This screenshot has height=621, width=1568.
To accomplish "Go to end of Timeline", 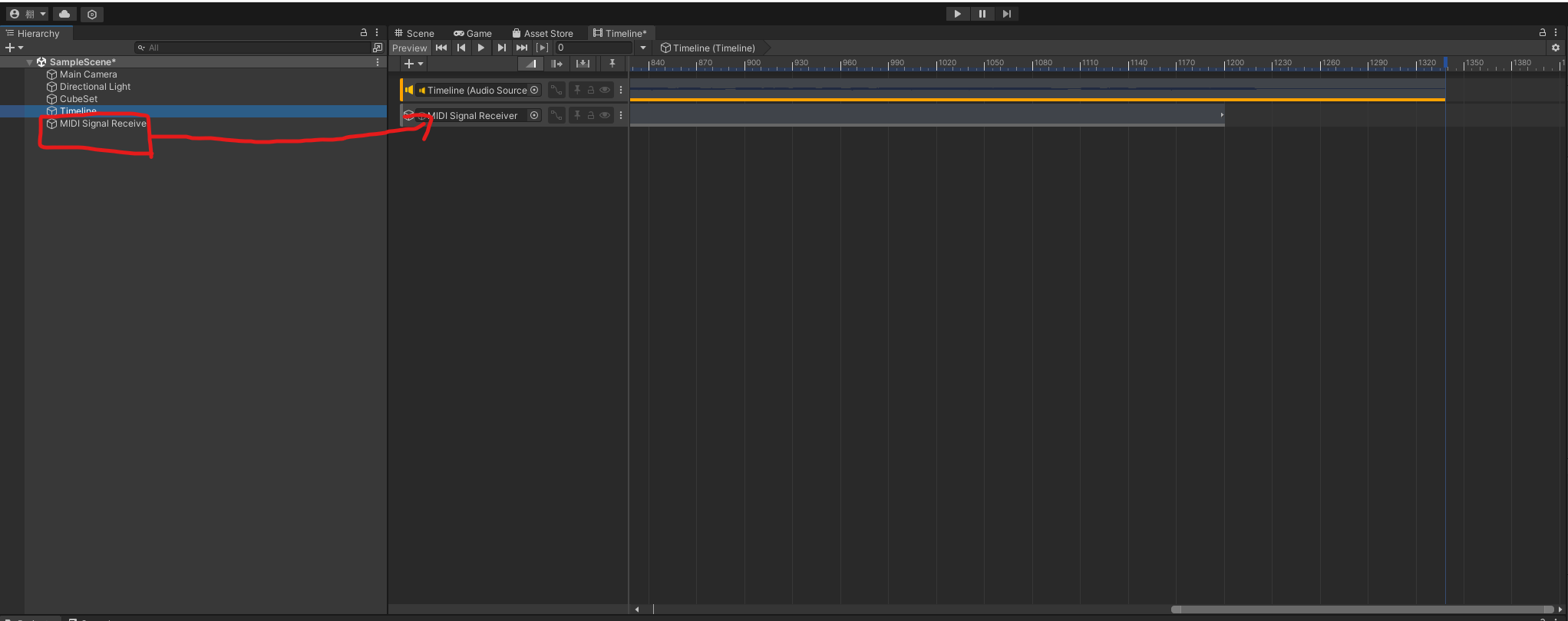I will tap(522, 48).
